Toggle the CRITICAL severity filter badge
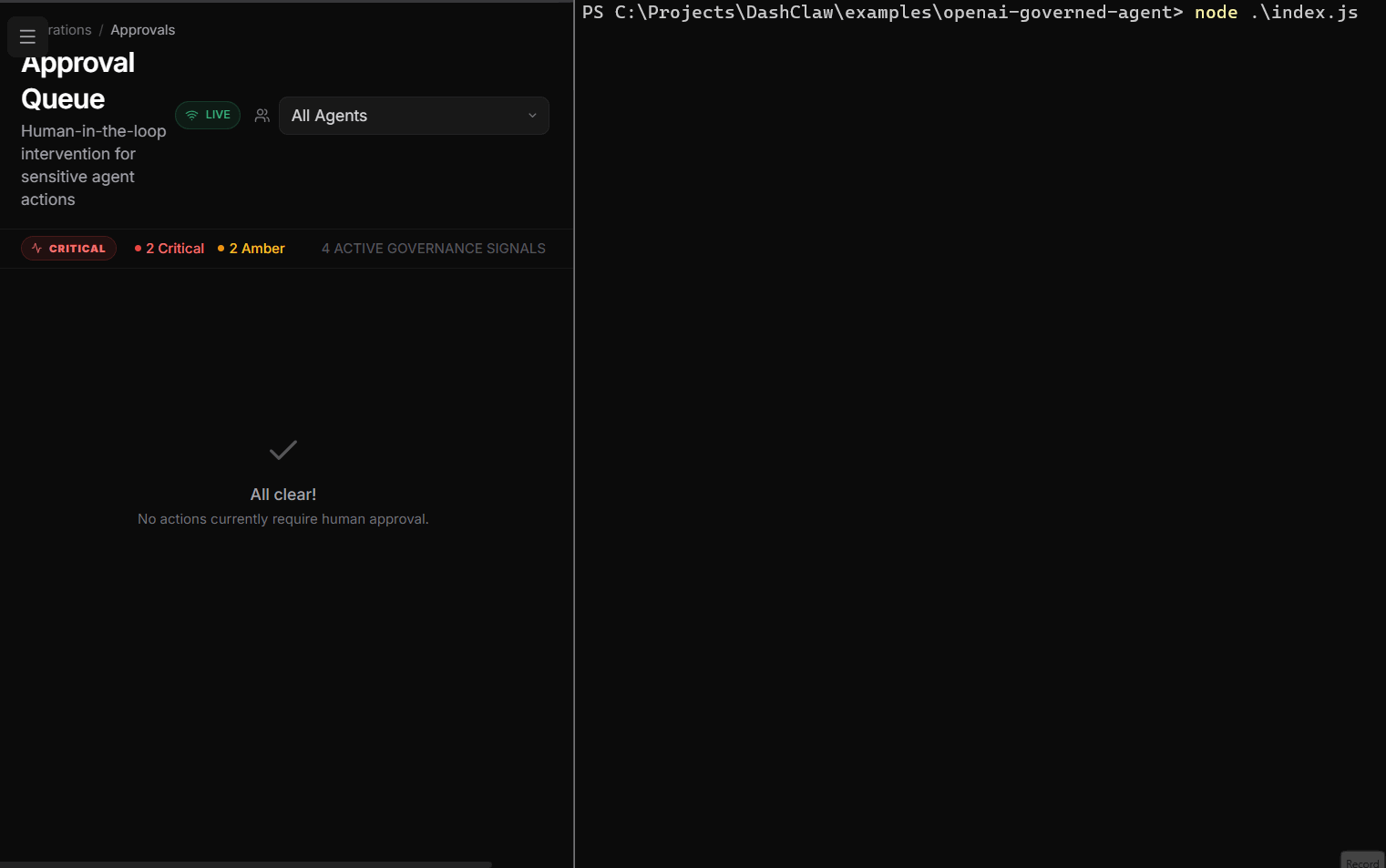 tap(68, 248)
